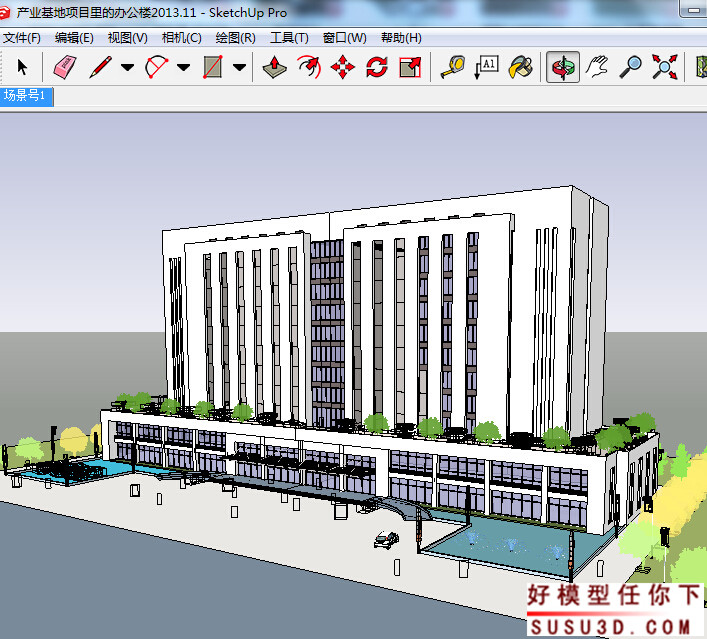Expand the Arc tool dropdown arrow

pyautogui.click(x=183, y=68)
